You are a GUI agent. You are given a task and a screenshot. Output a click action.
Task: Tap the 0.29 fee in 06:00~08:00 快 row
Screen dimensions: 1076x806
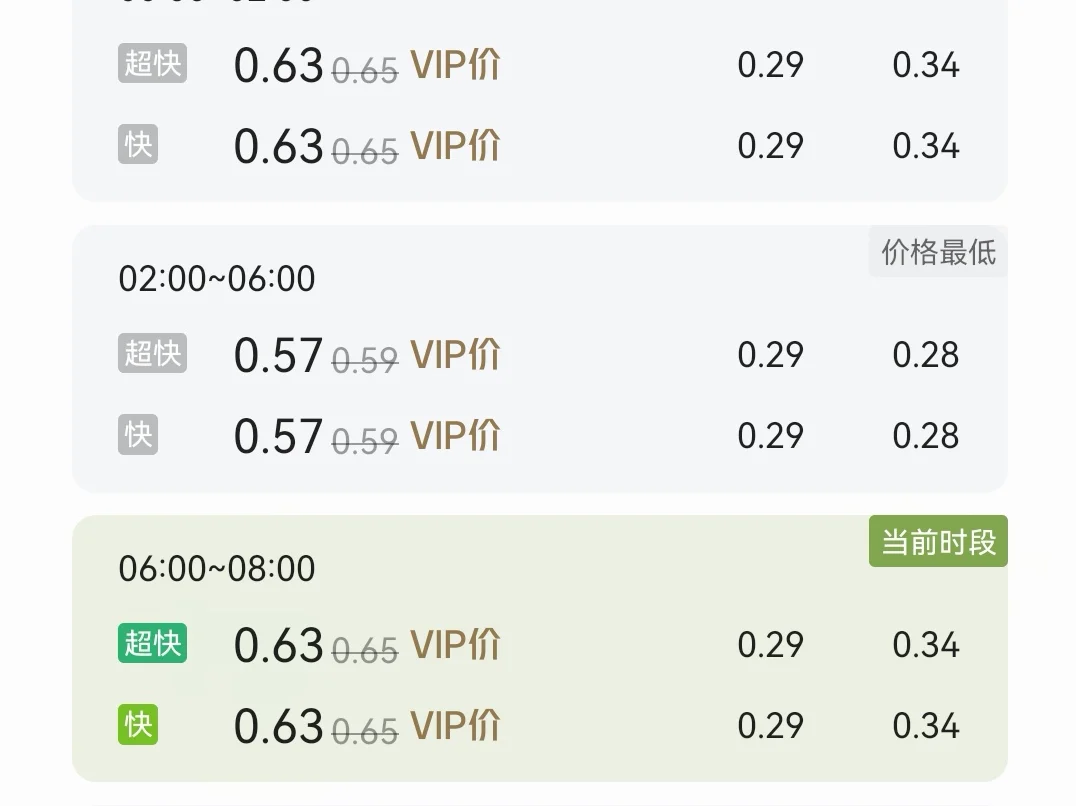771,726
